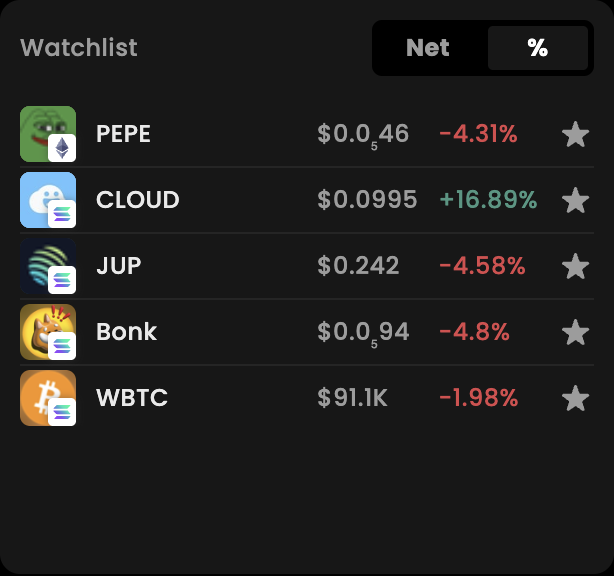Viewport: 614px width, 576px height.
Task: Click the CLOUD +16.89% change value
Action: click(488, 200)
